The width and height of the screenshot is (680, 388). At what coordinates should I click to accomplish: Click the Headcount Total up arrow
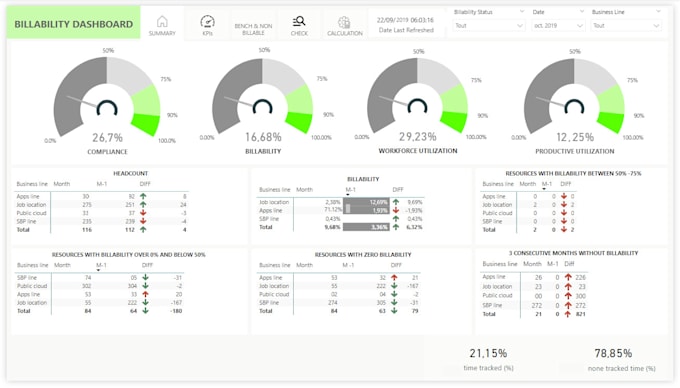tap(143, 229)
